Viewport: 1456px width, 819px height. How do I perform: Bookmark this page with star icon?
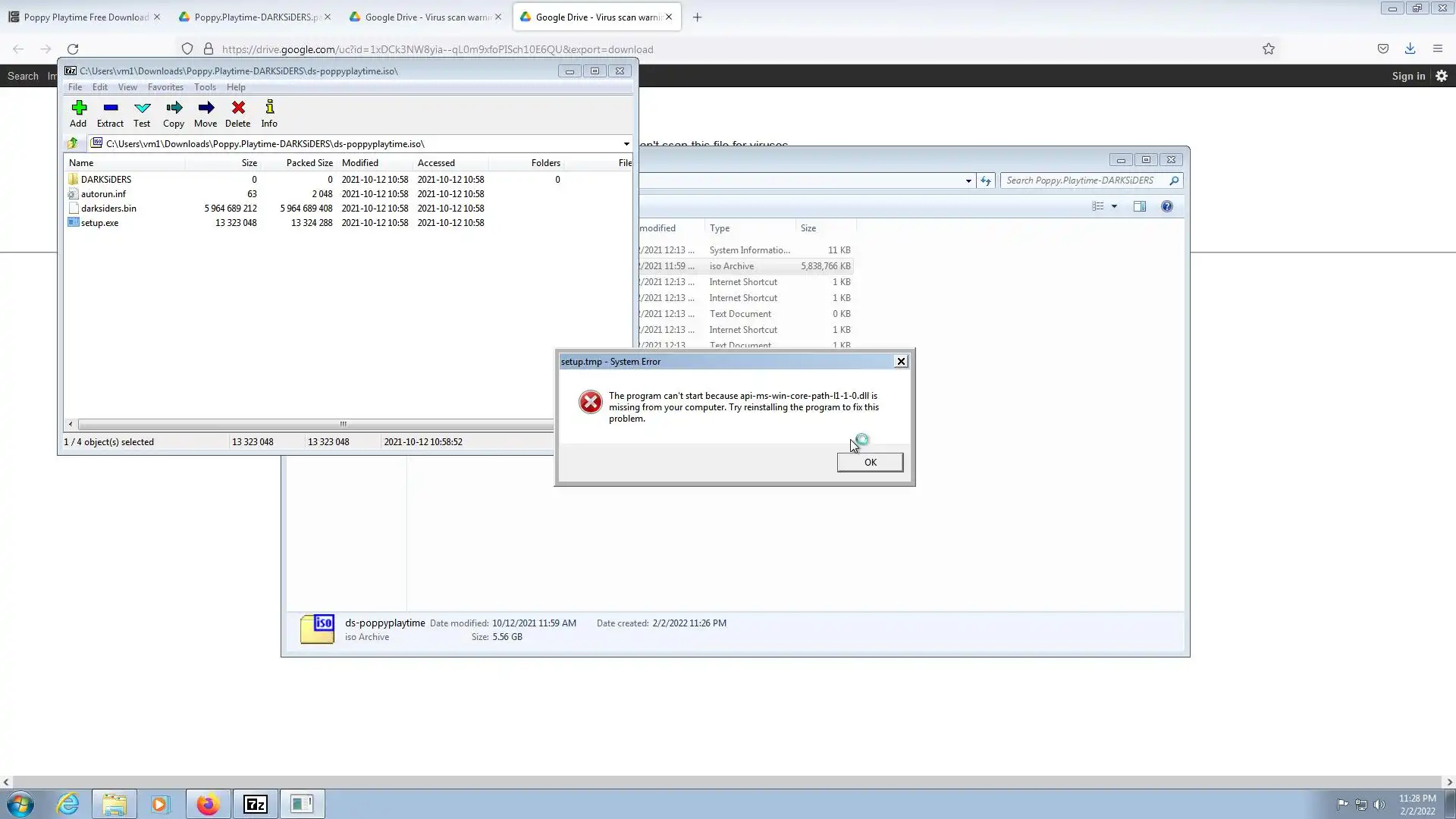coord(1269,49)
